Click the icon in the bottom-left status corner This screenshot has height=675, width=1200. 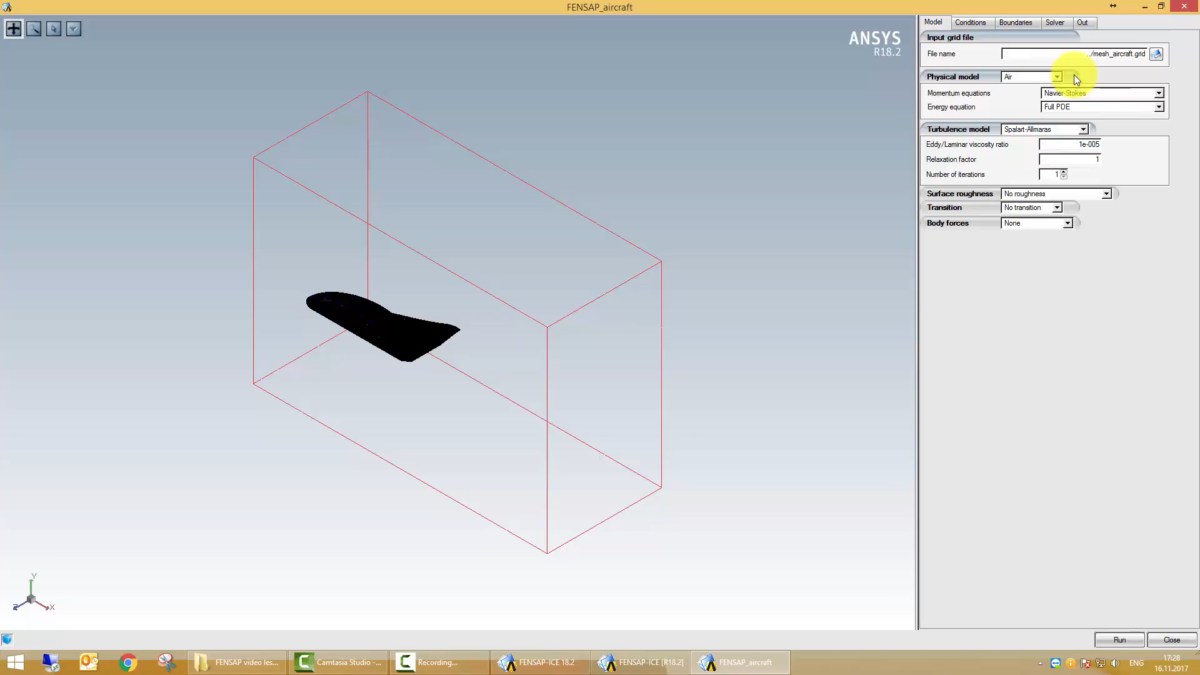[7, 640]
